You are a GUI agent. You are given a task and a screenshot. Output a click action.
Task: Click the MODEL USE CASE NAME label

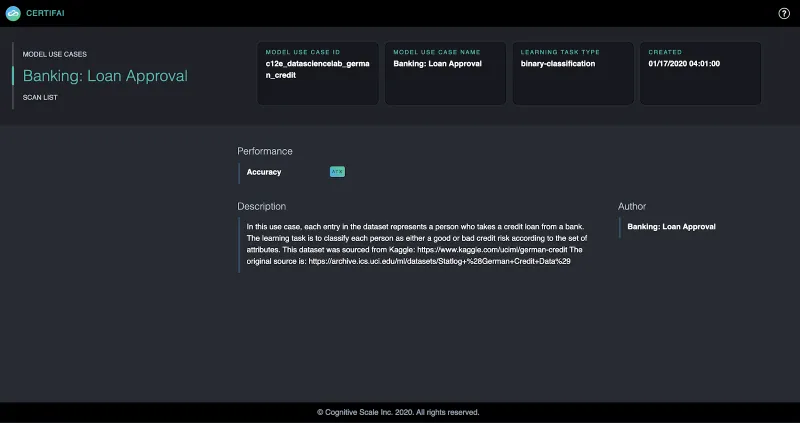click(437, 52)
